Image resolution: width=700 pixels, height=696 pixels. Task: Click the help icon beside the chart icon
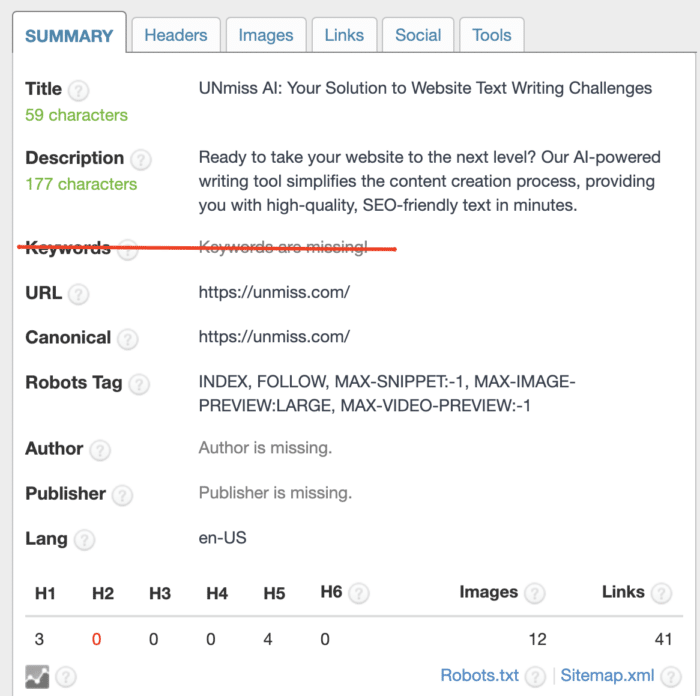point(66,677)
